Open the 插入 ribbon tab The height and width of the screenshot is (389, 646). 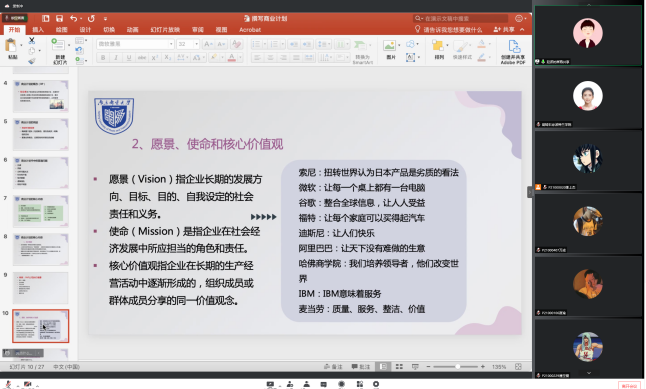pyautogui.click(x=38, y=30)
